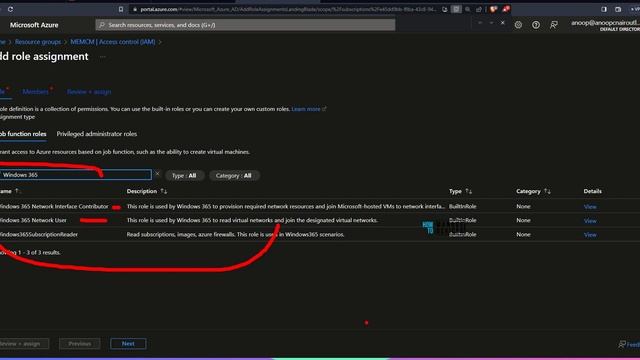The image size is (640, 360).
Task: Open the feedback icon in Azure header
Action: click(553, 25)
